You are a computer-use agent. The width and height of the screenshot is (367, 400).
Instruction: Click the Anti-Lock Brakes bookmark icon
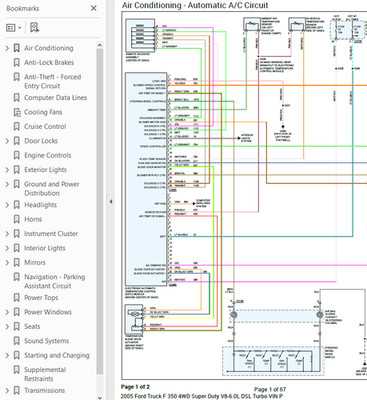coord(16,62)
